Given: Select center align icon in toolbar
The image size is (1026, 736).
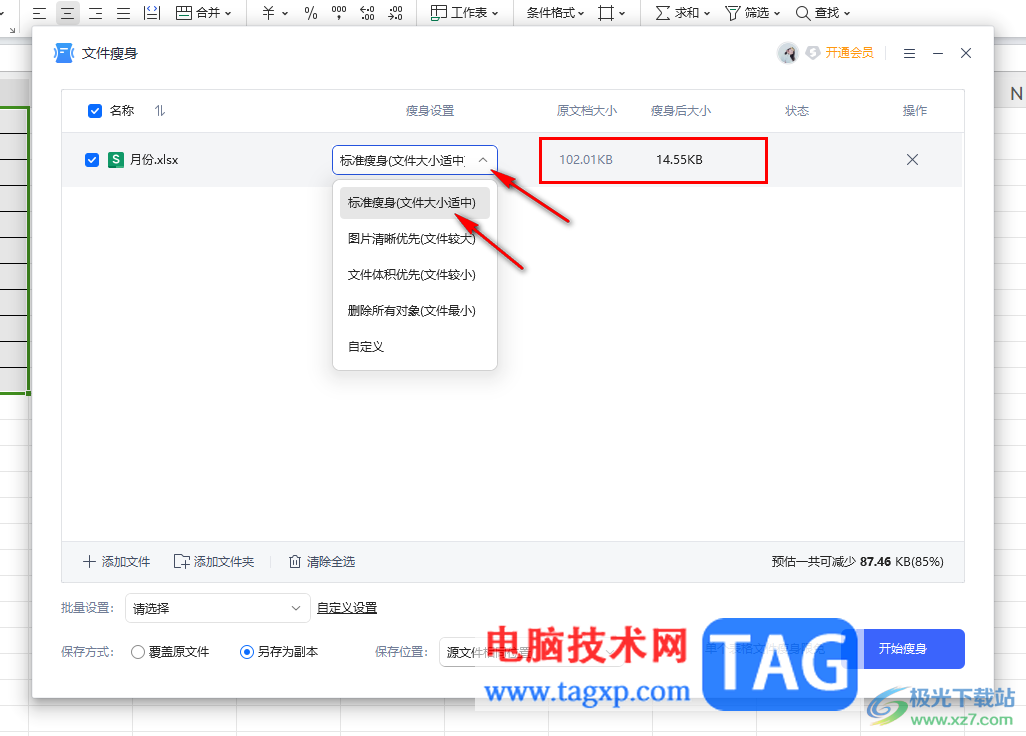Looking at the screenshot, I should pyautogui.click(x=67, y=13).
